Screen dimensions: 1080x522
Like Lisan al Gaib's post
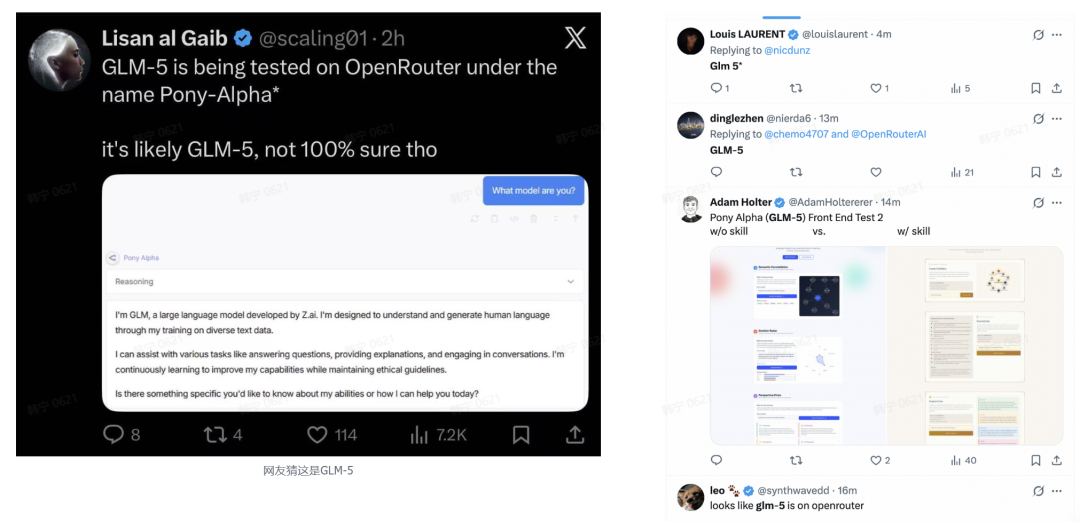click(x=317, y=435)
